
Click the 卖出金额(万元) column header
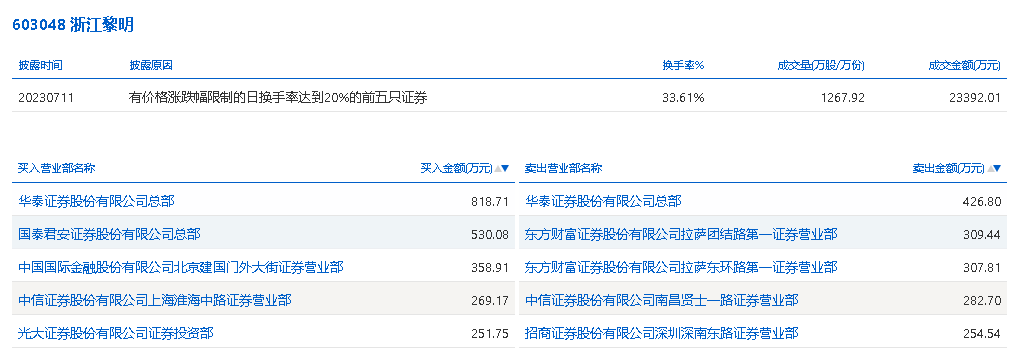(x=948, y=168)
